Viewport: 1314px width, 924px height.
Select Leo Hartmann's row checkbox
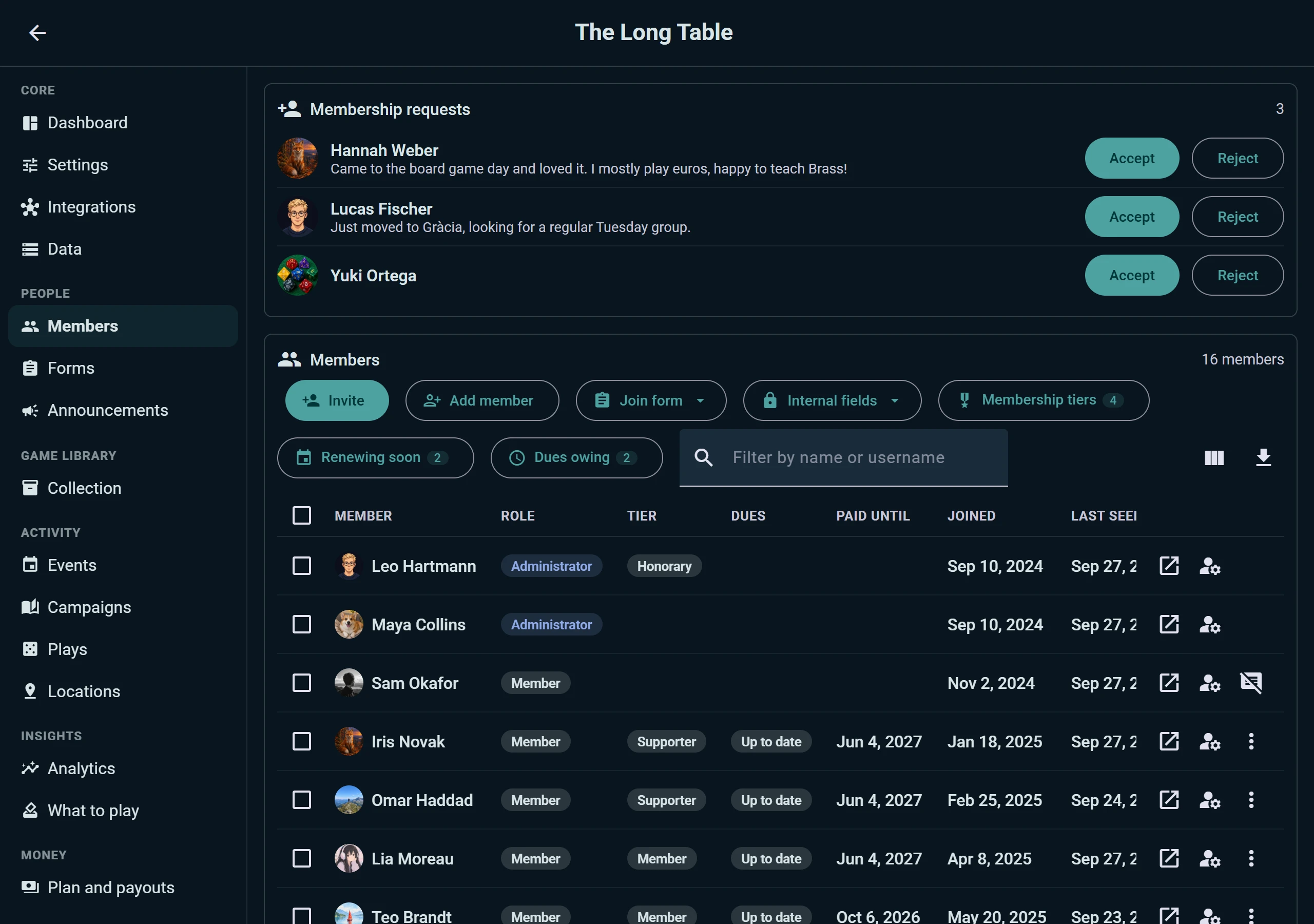302,566
